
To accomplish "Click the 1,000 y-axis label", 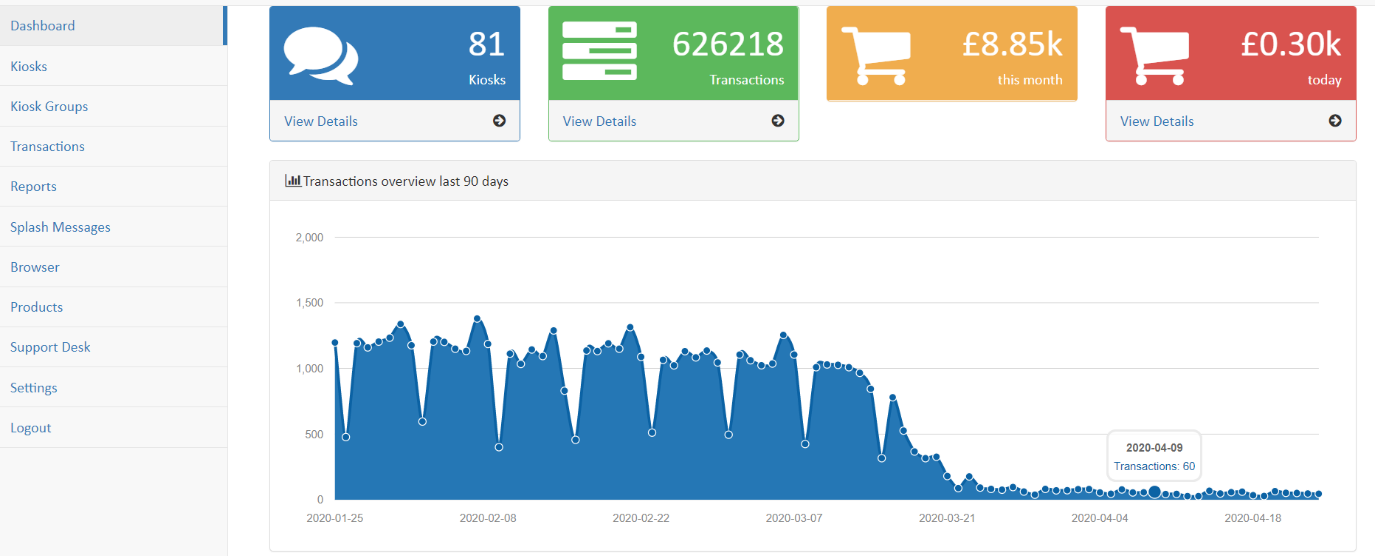I will [x=309, y=369].
